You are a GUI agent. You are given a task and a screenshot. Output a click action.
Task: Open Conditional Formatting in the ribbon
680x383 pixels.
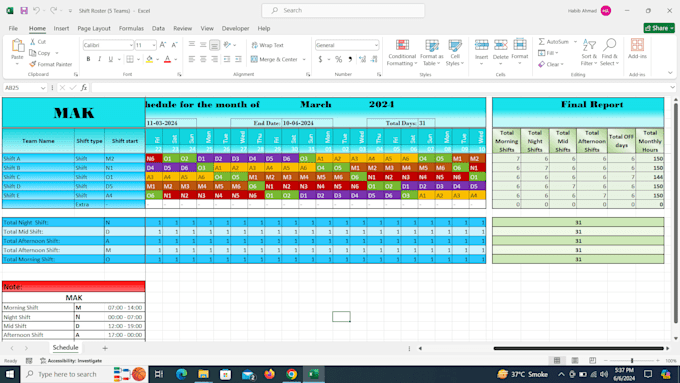tap(402, 53)
